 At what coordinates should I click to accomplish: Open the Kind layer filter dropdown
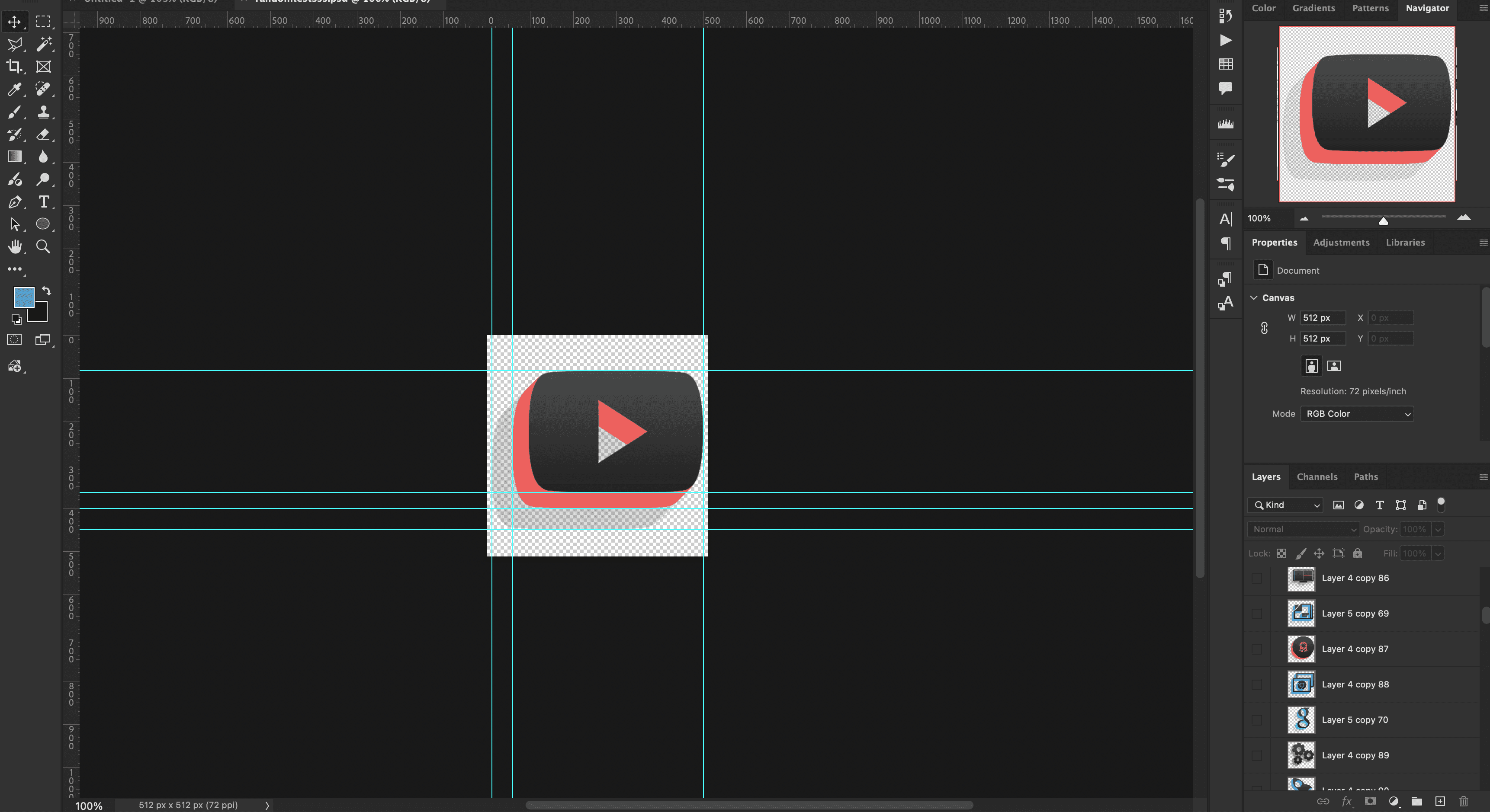(x=1285, y=505)
